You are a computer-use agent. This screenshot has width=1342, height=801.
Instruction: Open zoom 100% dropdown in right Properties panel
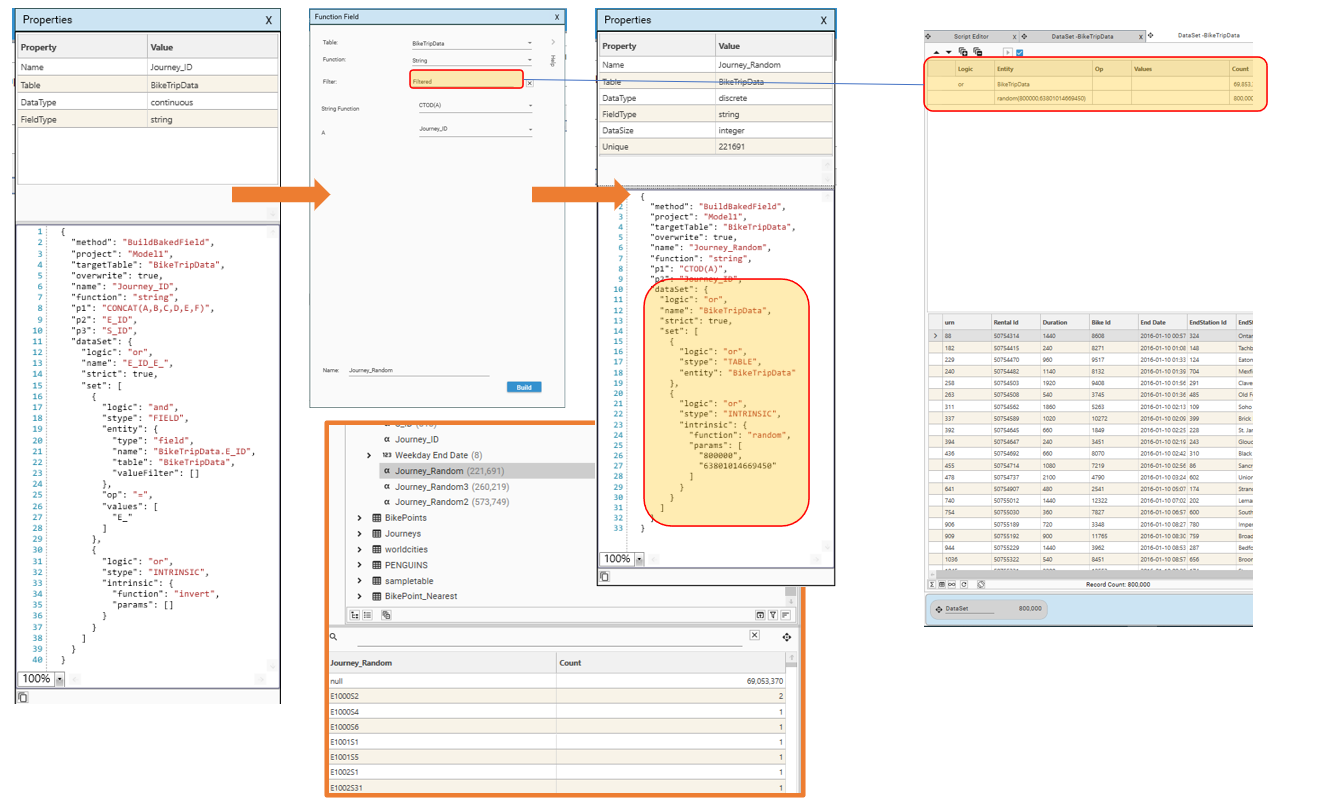[639, 559]
